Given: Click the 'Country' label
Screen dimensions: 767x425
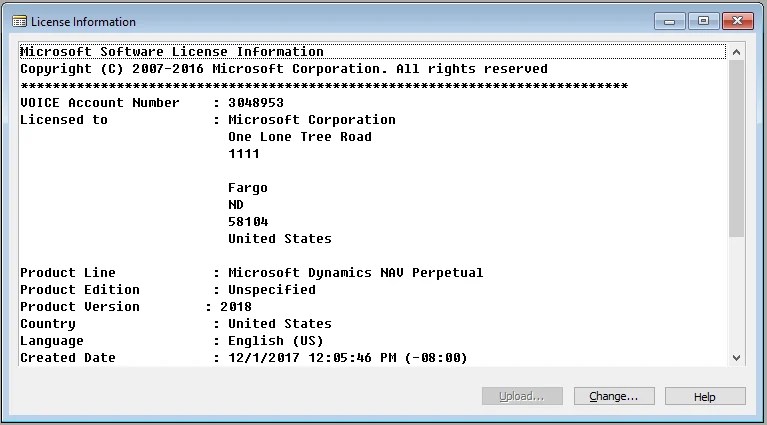Looking at the screenshot, I should (x=48, y=324).
